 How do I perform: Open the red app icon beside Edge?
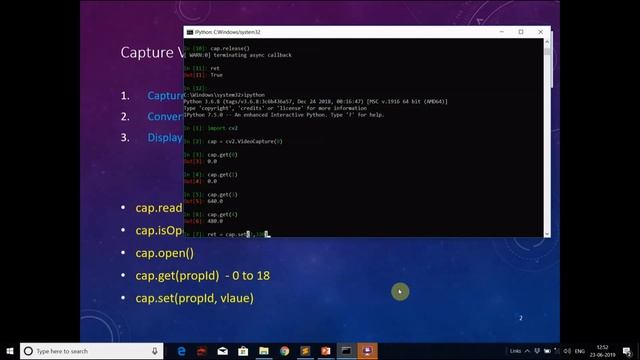coord(202,351)
